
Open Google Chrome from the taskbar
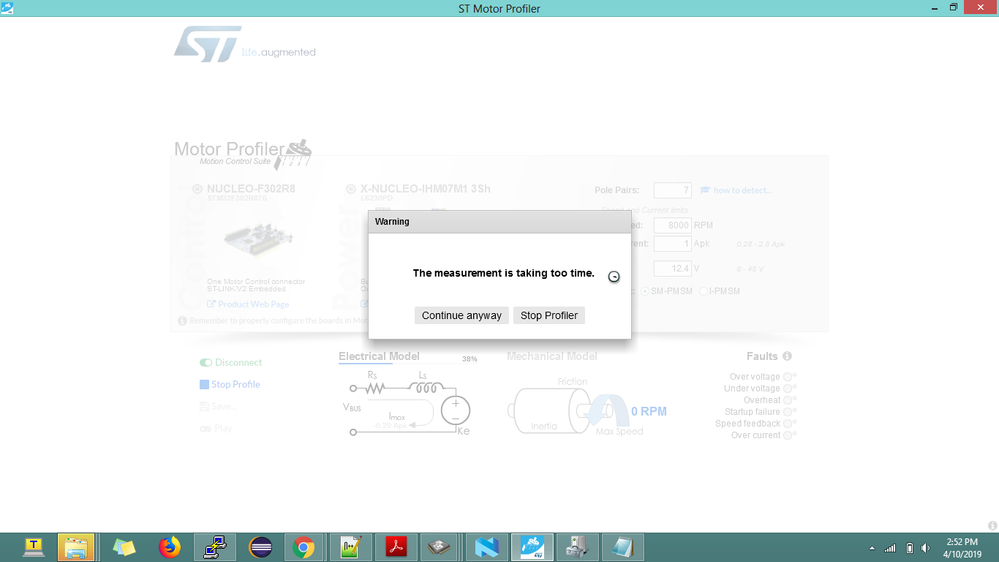(x=304, y=547)
